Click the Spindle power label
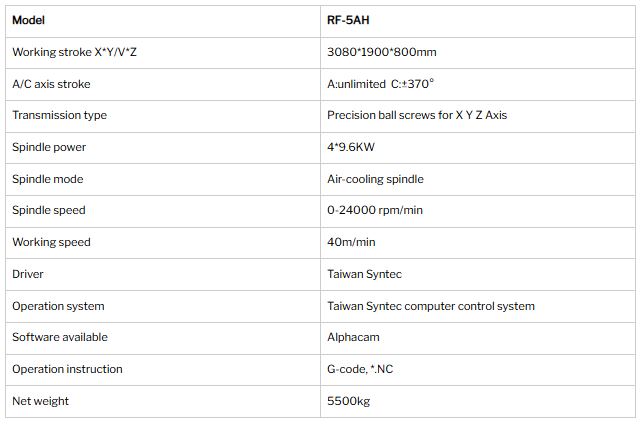Image resolution: width=642 pixels, height=424 pixels. 49,147
